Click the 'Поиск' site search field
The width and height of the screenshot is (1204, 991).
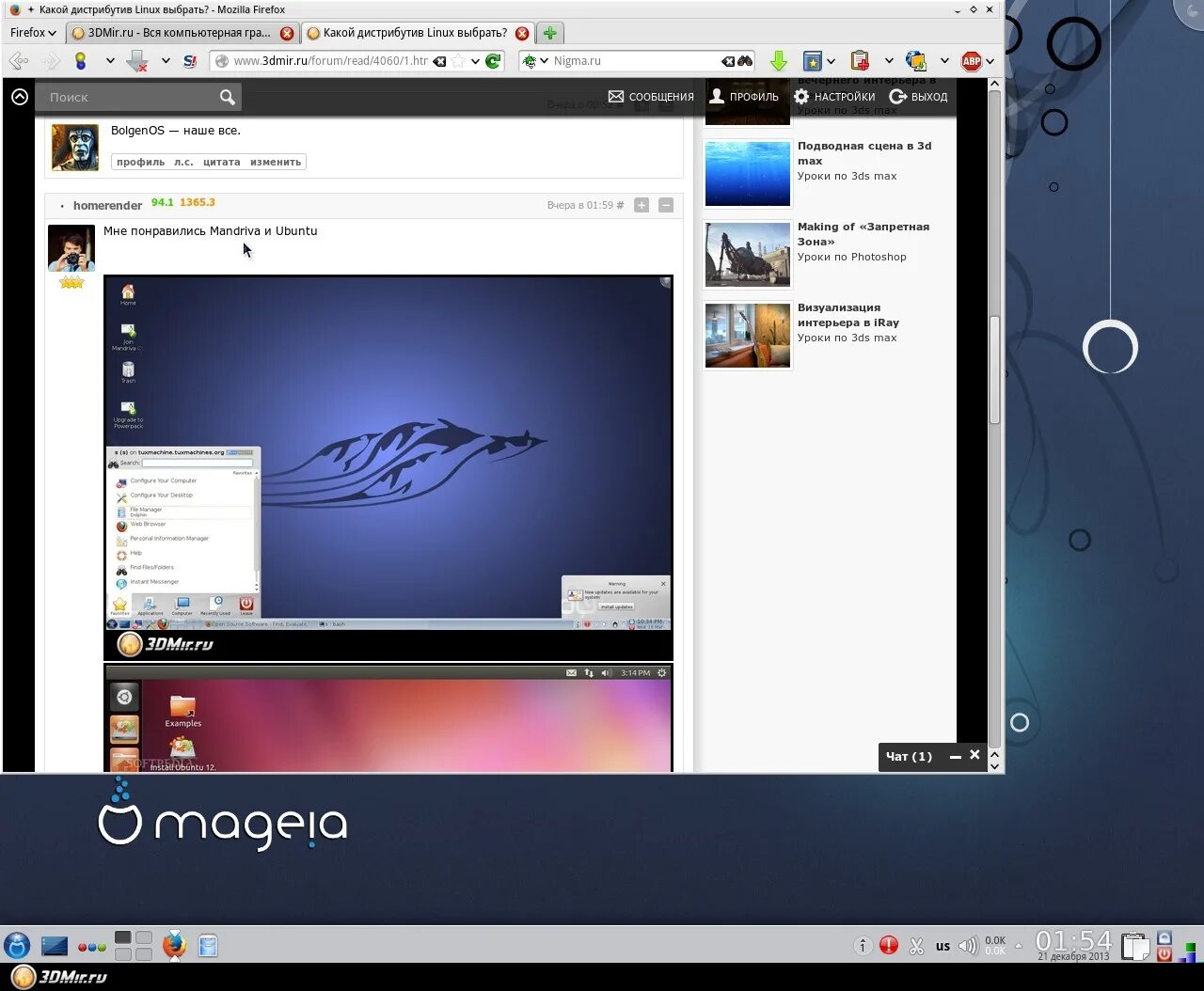(124, 97)
